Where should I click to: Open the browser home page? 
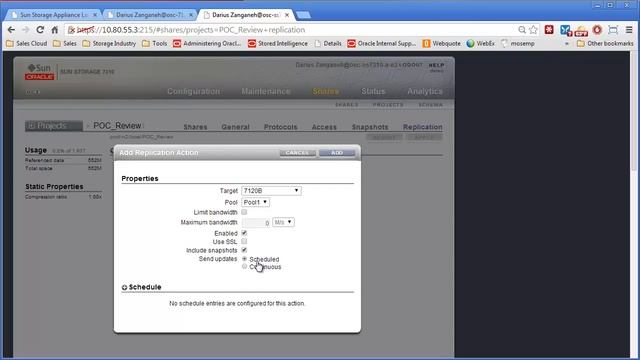pyautogui.click(x=55, y=30)
